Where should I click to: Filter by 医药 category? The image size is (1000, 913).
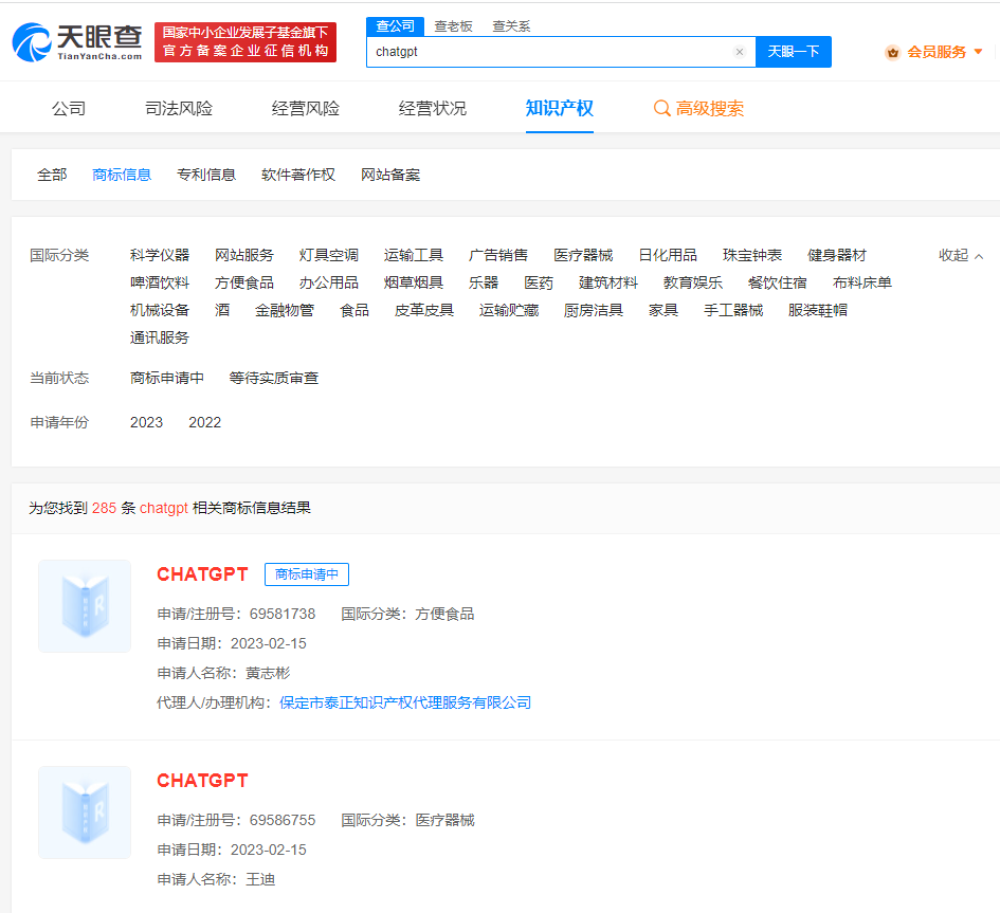[x=539, y=282]
